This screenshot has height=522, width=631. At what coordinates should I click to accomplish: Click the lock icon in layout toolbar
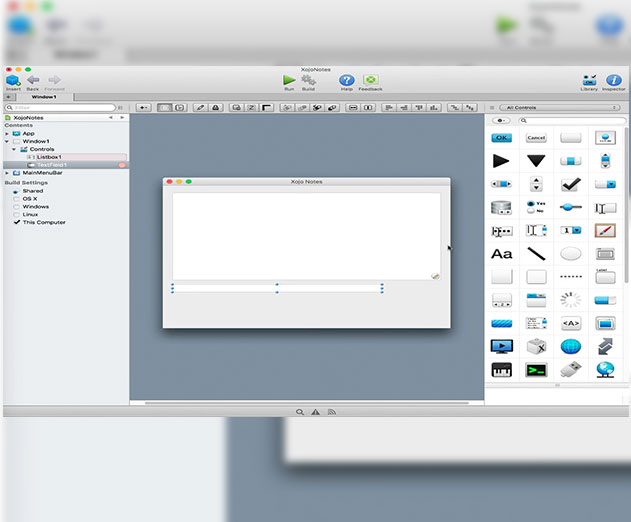[x=216, y=107]
